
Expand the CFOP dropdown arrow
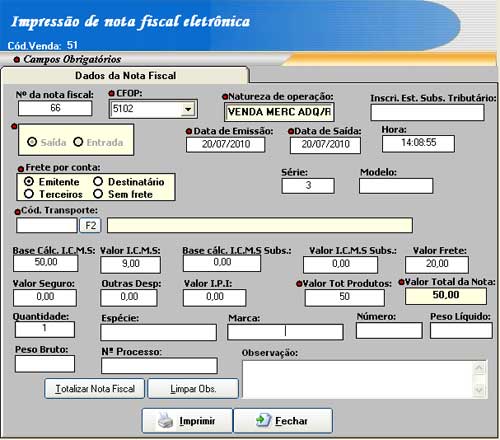(188, 109)
